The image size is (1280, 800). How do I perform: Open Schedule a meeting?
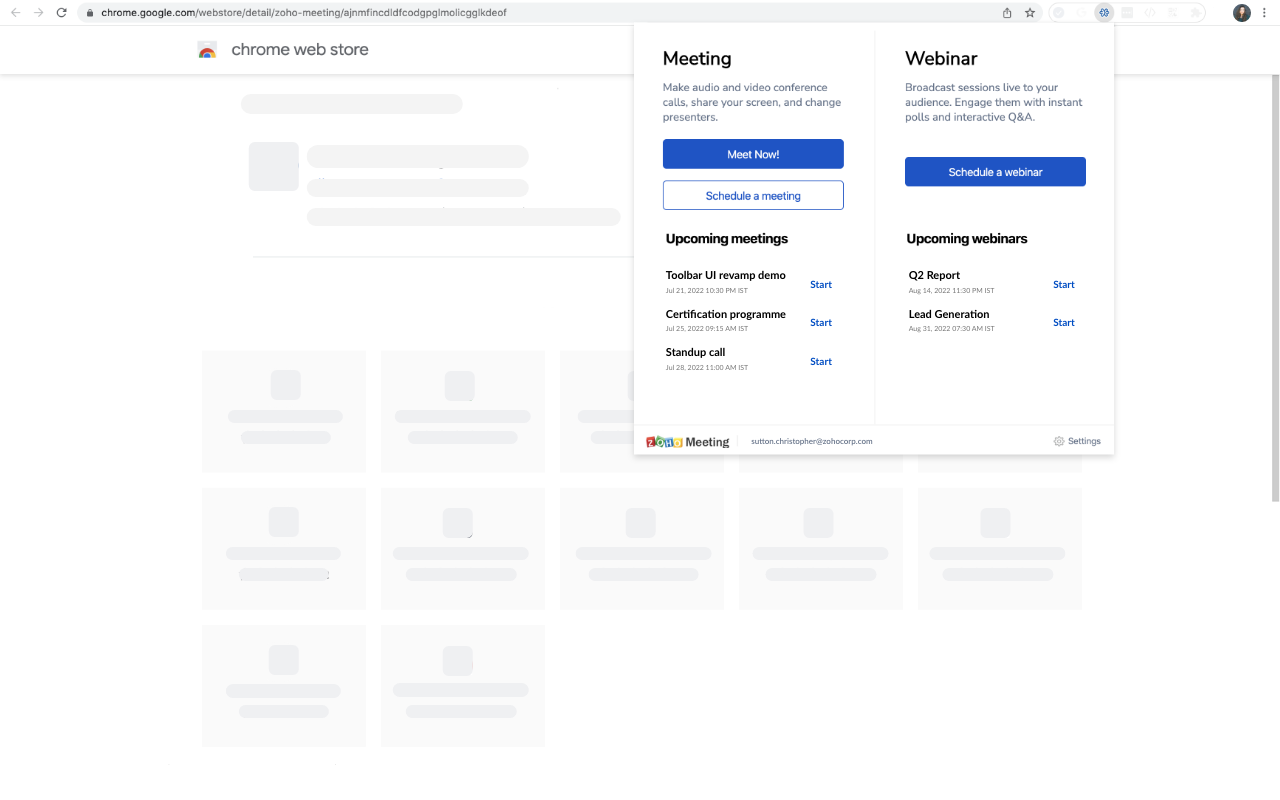click(x=753, y=195)
